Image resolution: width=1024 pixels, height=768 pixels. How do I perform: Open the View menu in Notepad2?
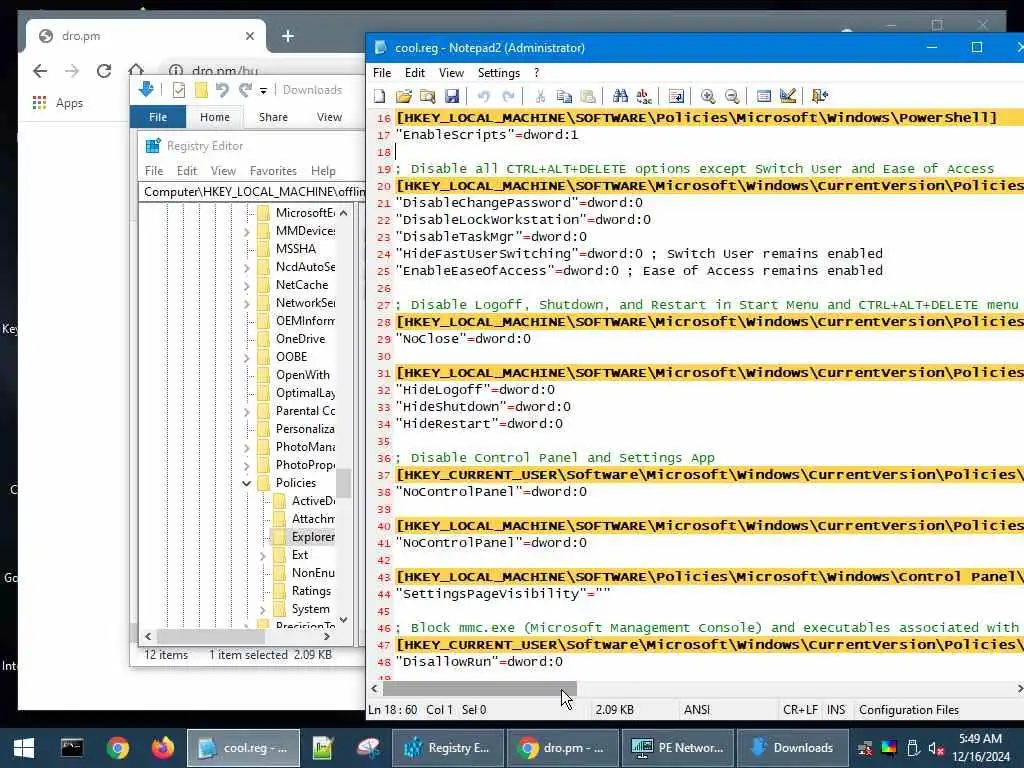point(451,72)
